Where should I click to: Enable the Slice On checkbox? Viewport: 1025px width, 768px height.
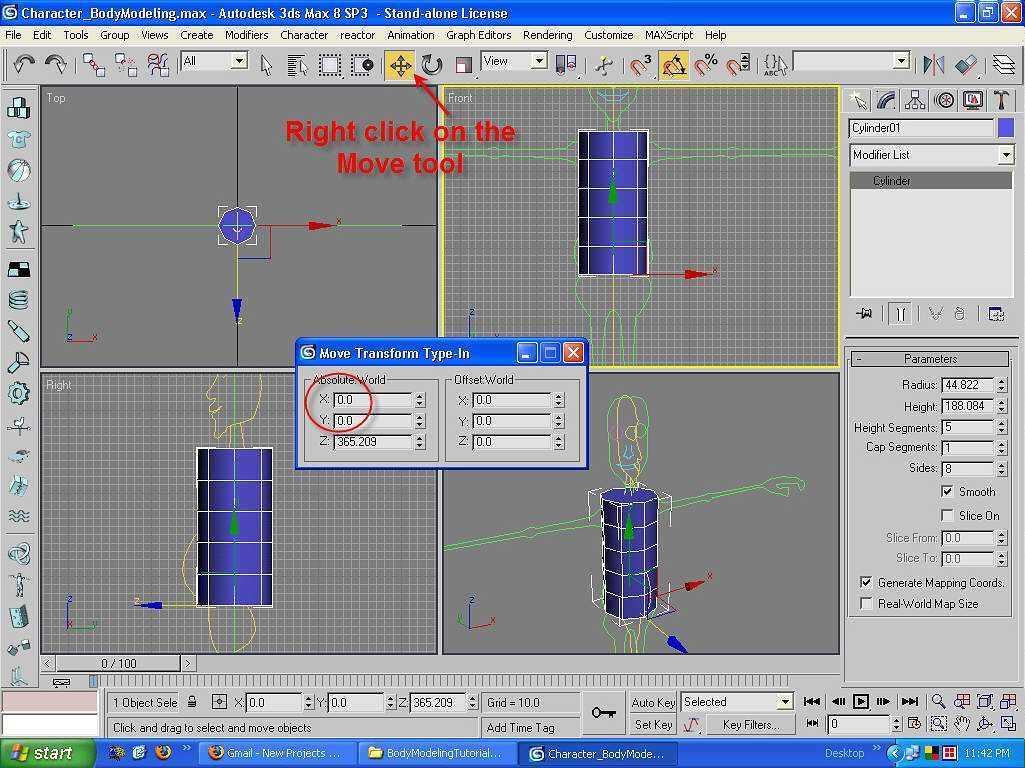tap(947, 516)
